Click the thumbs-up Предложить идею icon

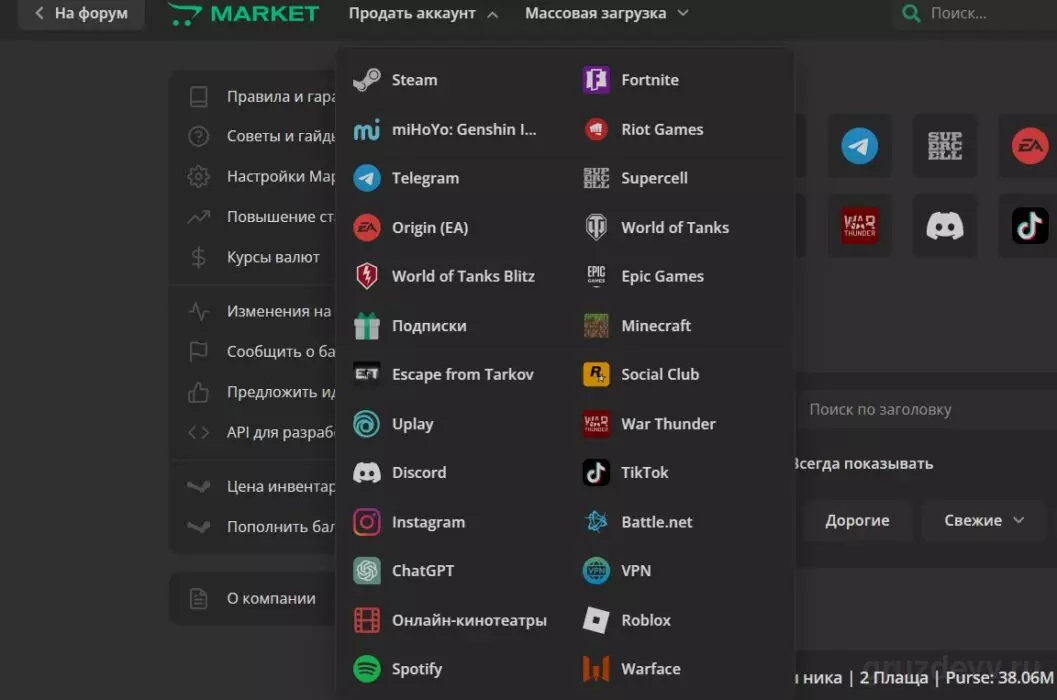(198, 392)
